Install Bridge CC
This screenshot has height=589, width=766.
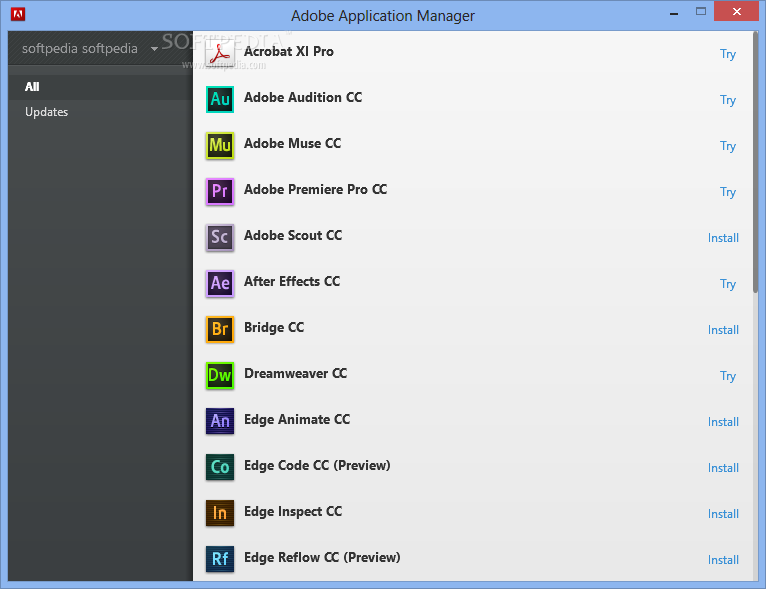point(723,330)
